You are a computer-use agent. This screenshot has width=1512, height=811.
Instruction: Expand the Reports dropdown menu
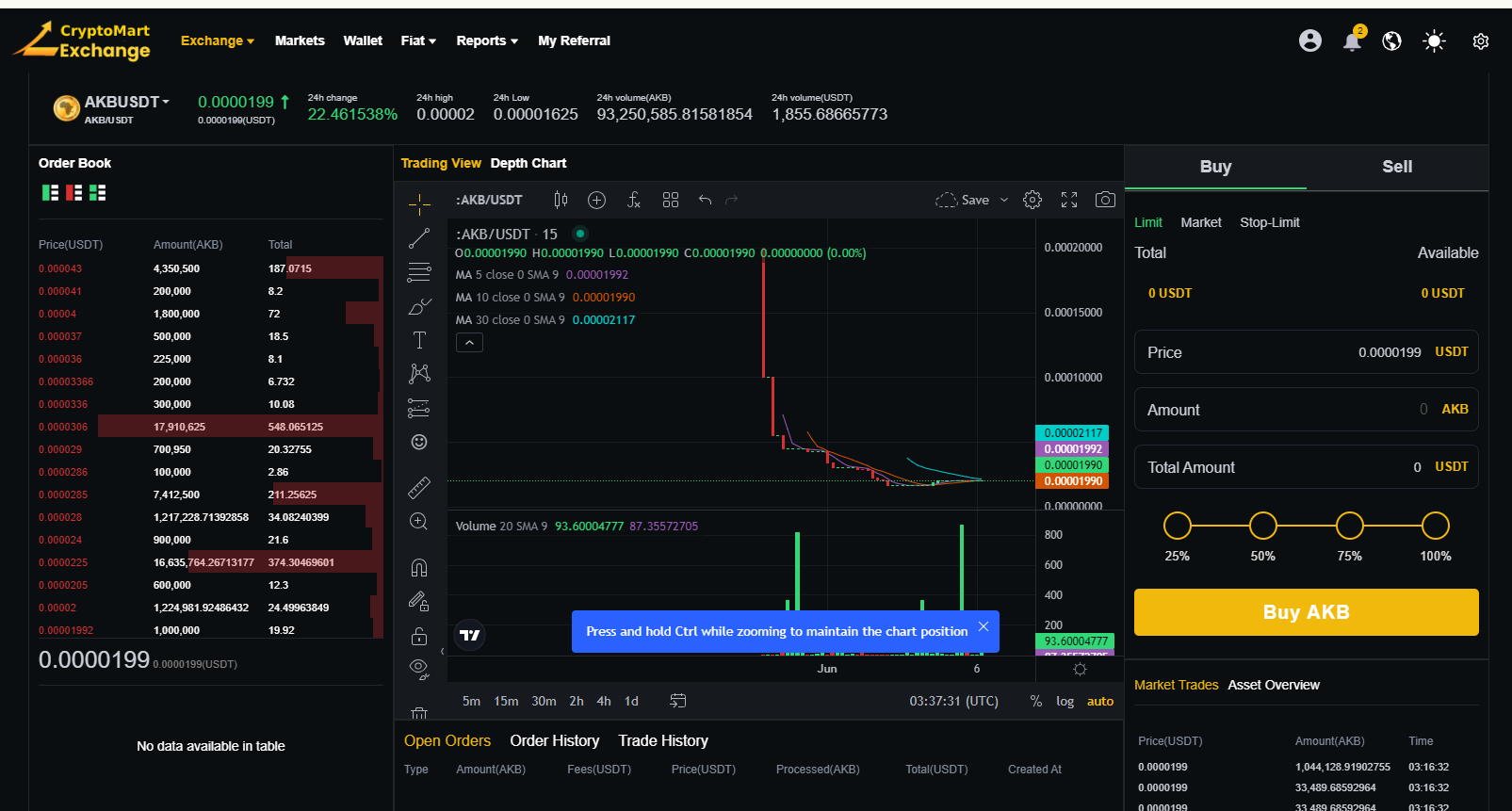[487, 41]
